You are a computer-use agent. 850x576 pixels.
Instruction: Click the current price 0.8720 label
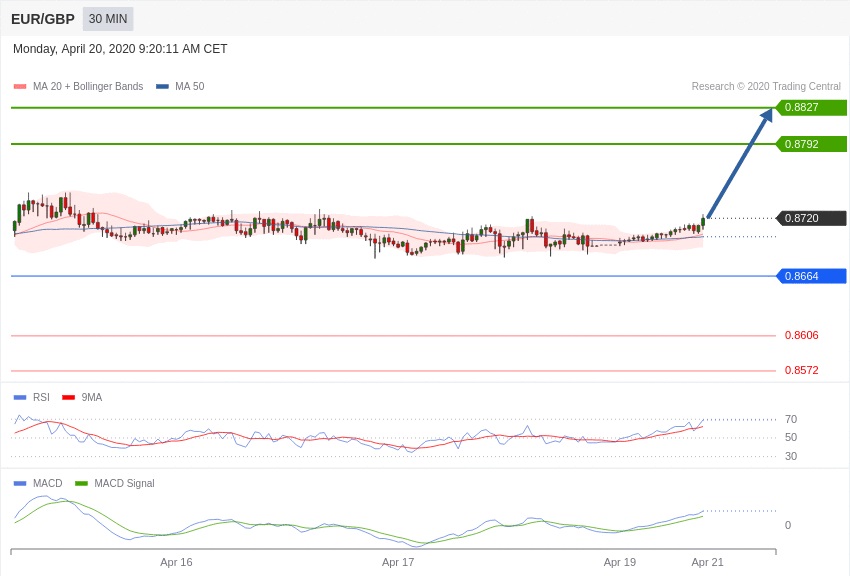tap(812, 218)
